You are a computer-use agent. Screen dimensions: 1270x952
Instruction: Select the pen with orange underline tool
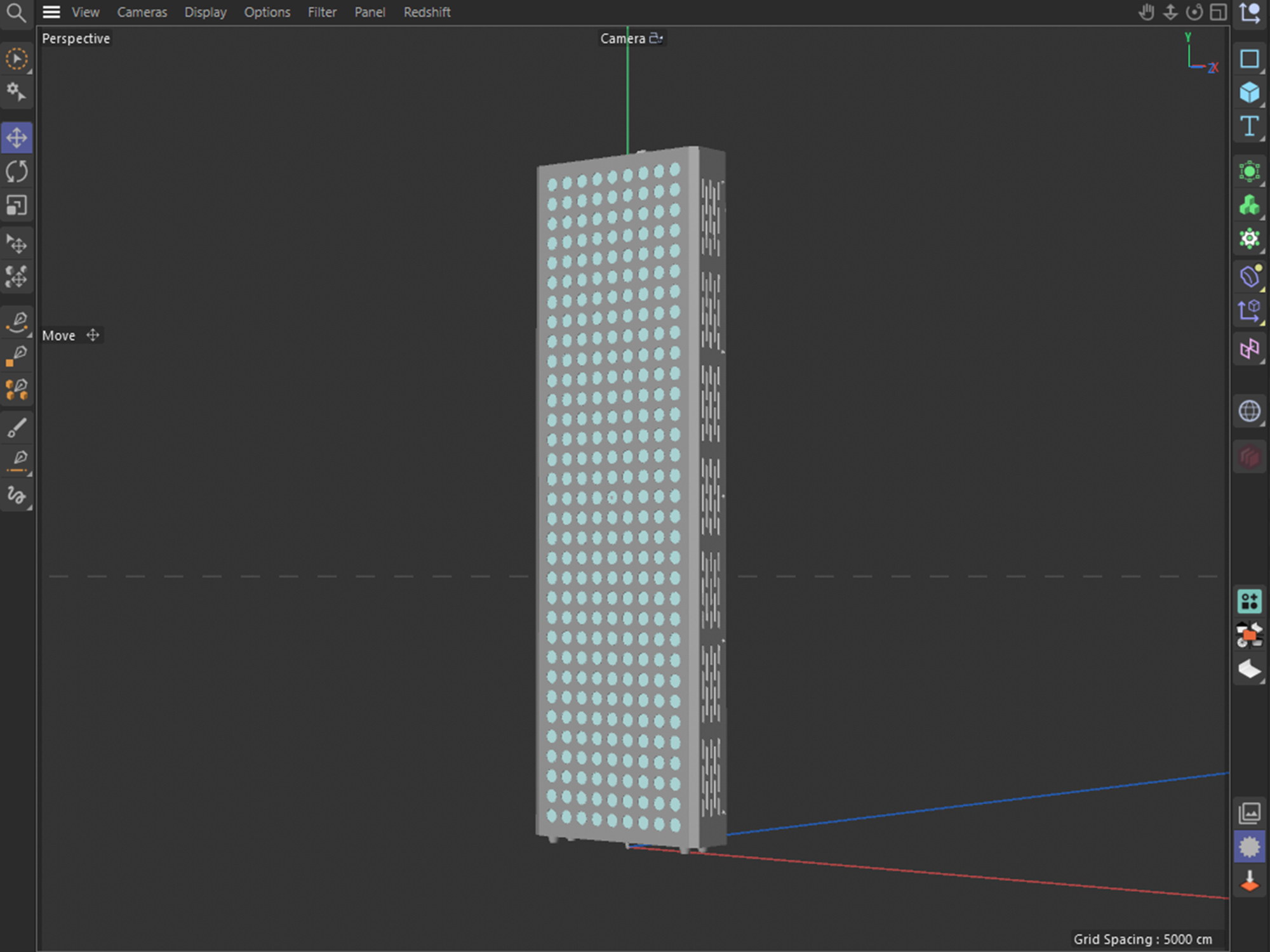click(x=17, y=461)
